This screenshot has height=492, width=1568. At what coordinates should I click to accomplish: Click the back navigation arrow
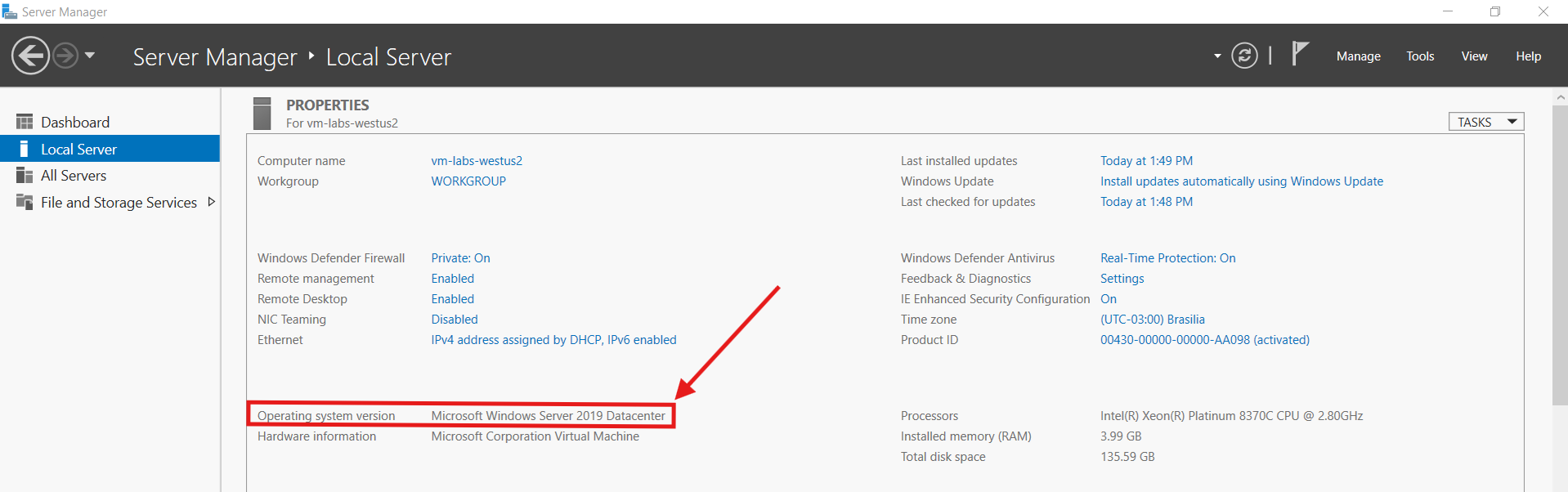click(x=30, y=56)
